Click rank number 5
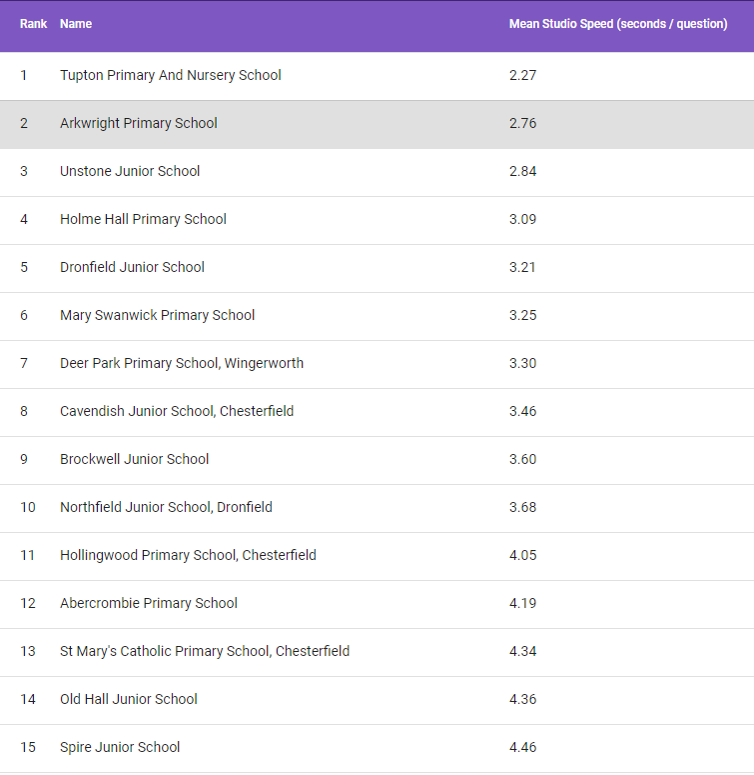Image resolution: width=754 pixels, height=775 pixels. coord(24,267)
